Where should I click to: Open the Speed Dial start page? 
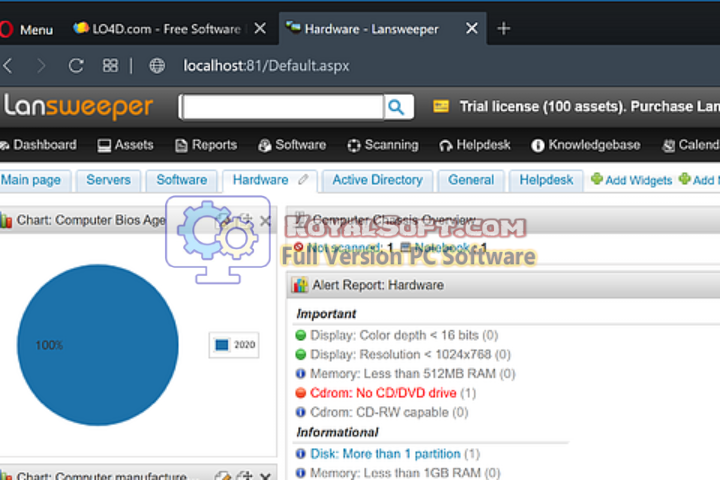pyautogui.click(x=110, y=66)
